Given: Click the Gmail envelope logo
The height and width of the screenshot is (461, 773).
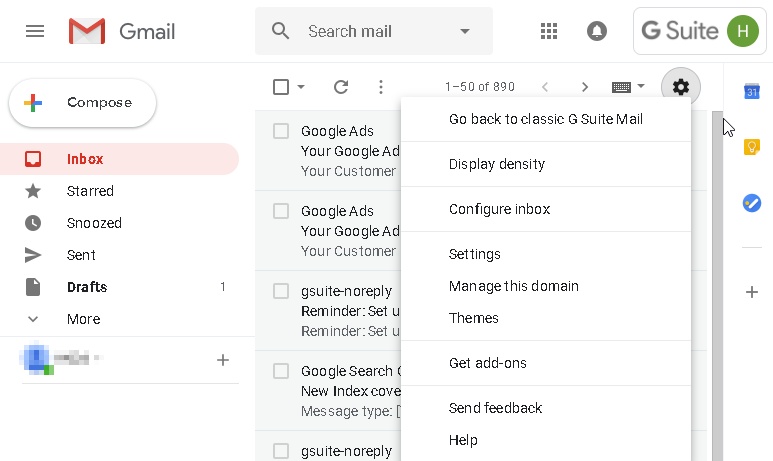Looking at the screenshot, I should tap(87, 31).
